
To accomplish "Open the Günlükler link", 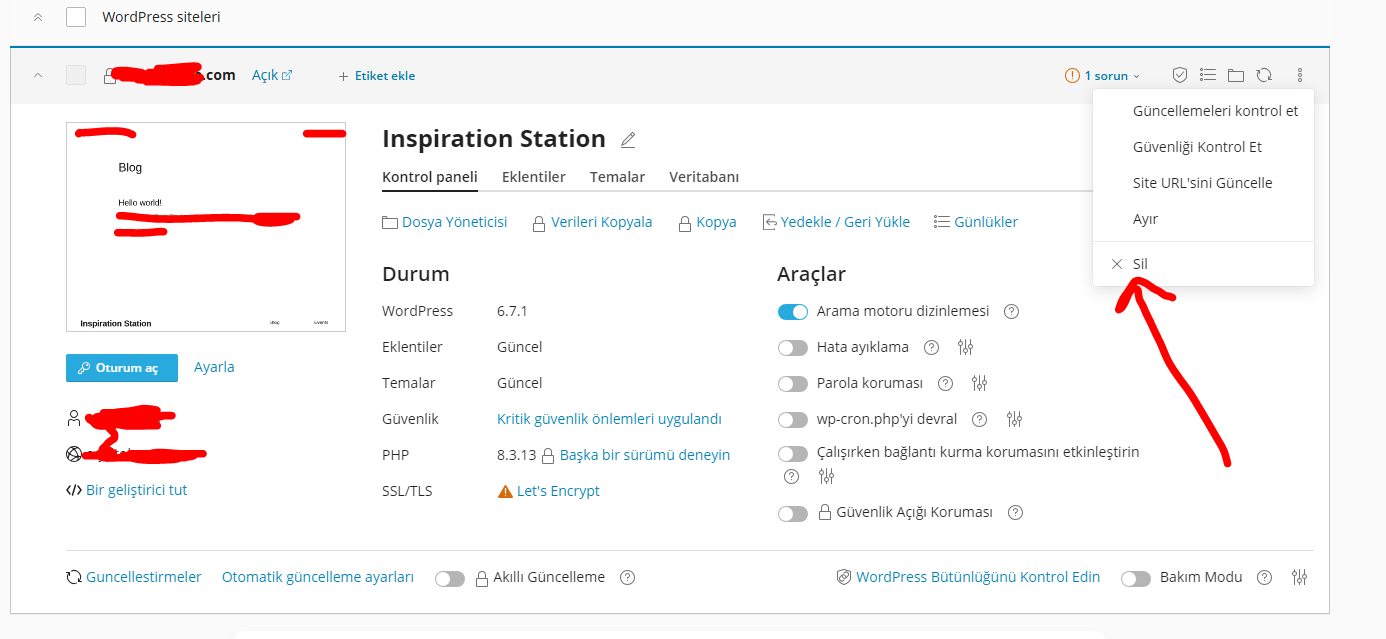I will (976, 222).
